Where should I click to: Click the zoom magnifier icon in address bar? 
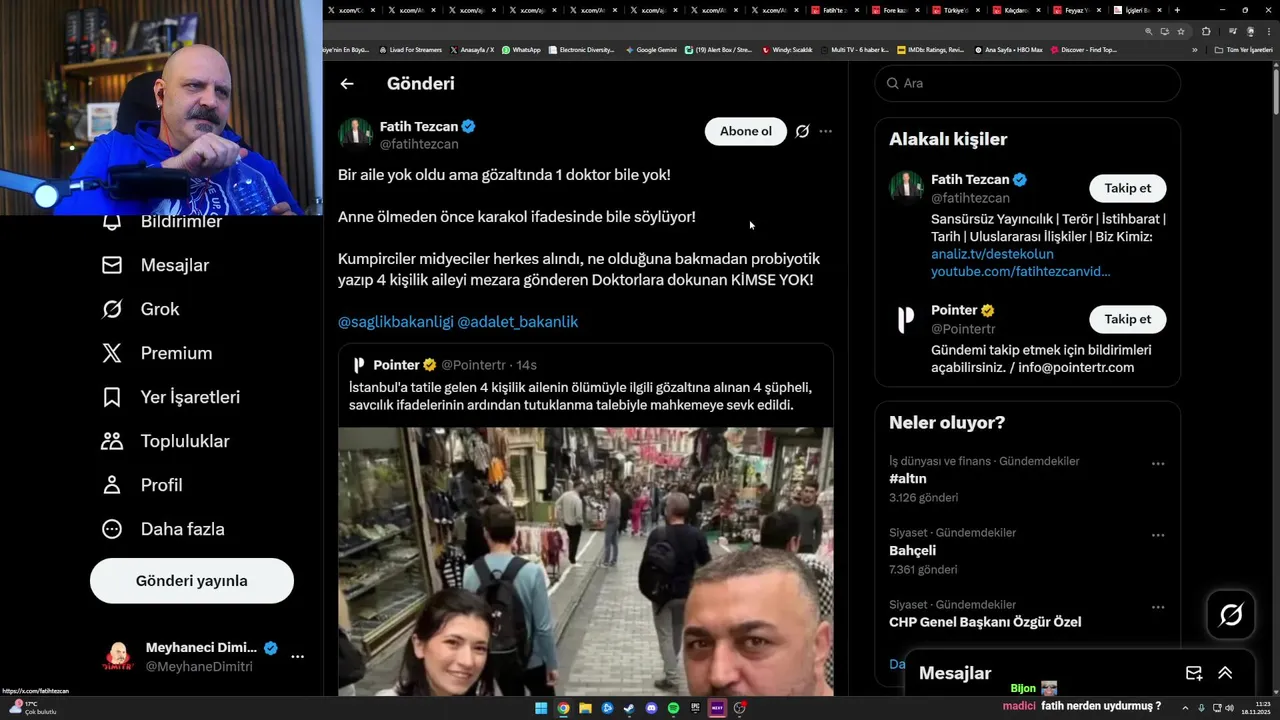pyautogui.click(x=1148, y=31)
